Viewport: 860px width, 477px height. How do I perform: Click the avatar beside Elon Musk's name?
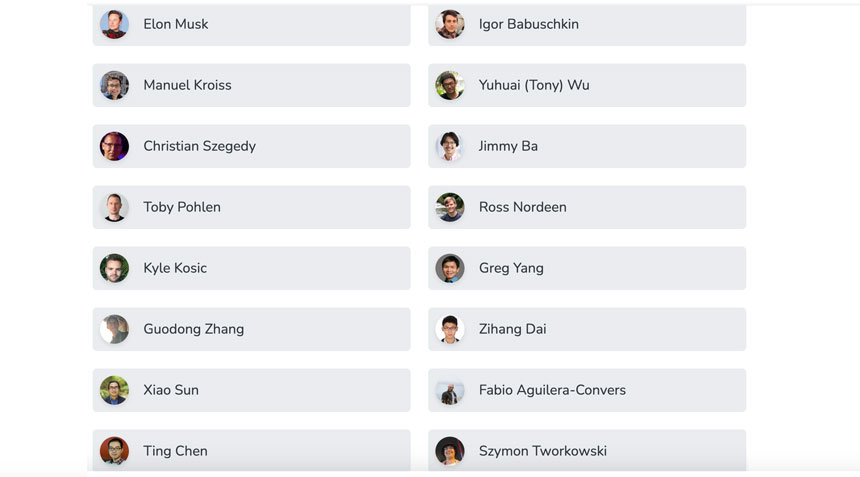114,24
